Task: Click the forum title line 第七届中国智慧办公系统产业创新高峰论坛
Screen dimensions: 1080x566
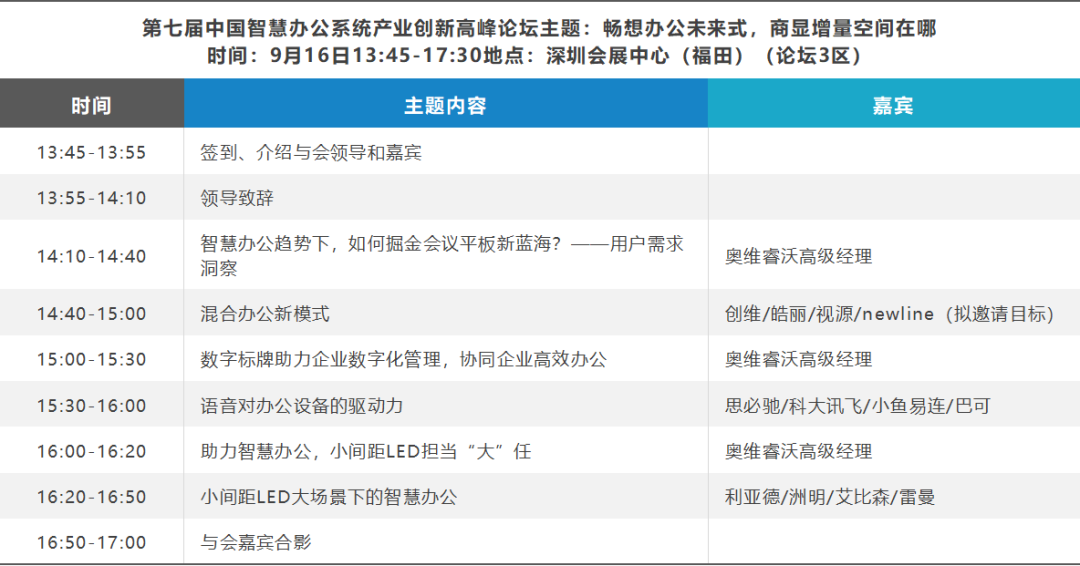Action: 539,28
